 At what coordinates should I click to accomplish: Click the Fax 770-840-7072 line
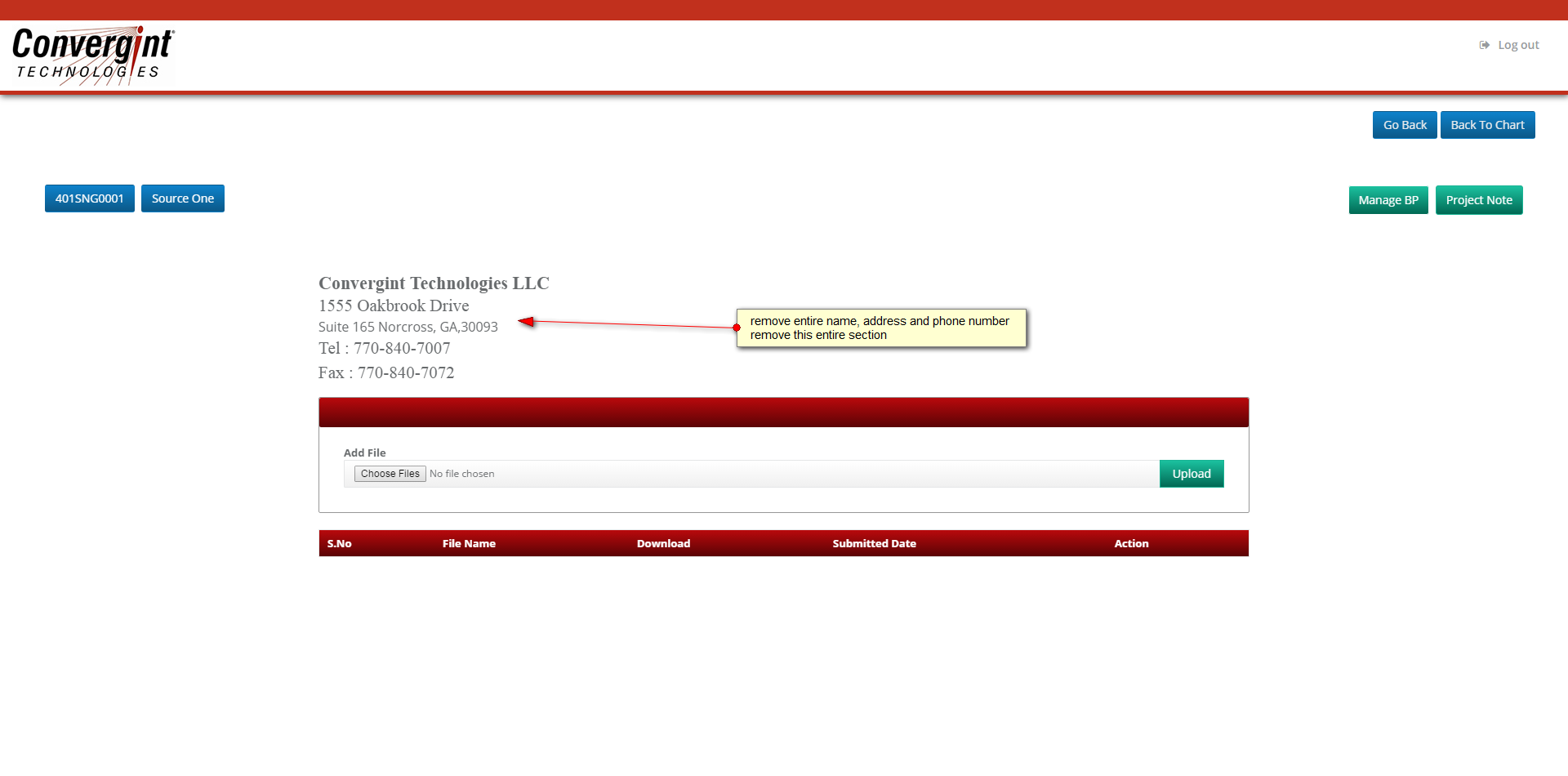tap(386, 372)
